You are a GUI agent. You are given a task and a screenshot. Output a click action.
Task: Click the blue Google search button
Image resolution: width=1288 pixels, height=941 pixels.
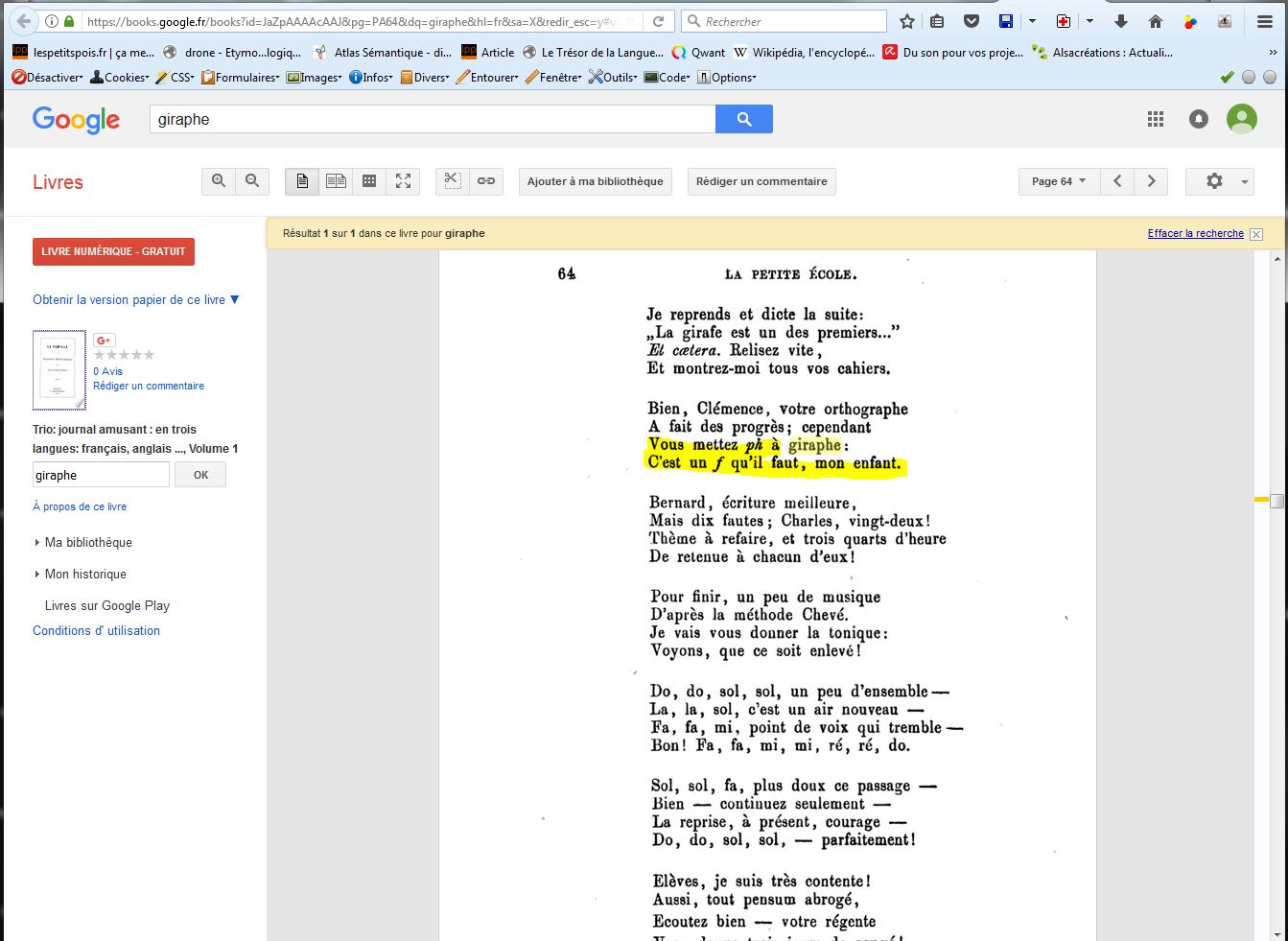(744, 119)
